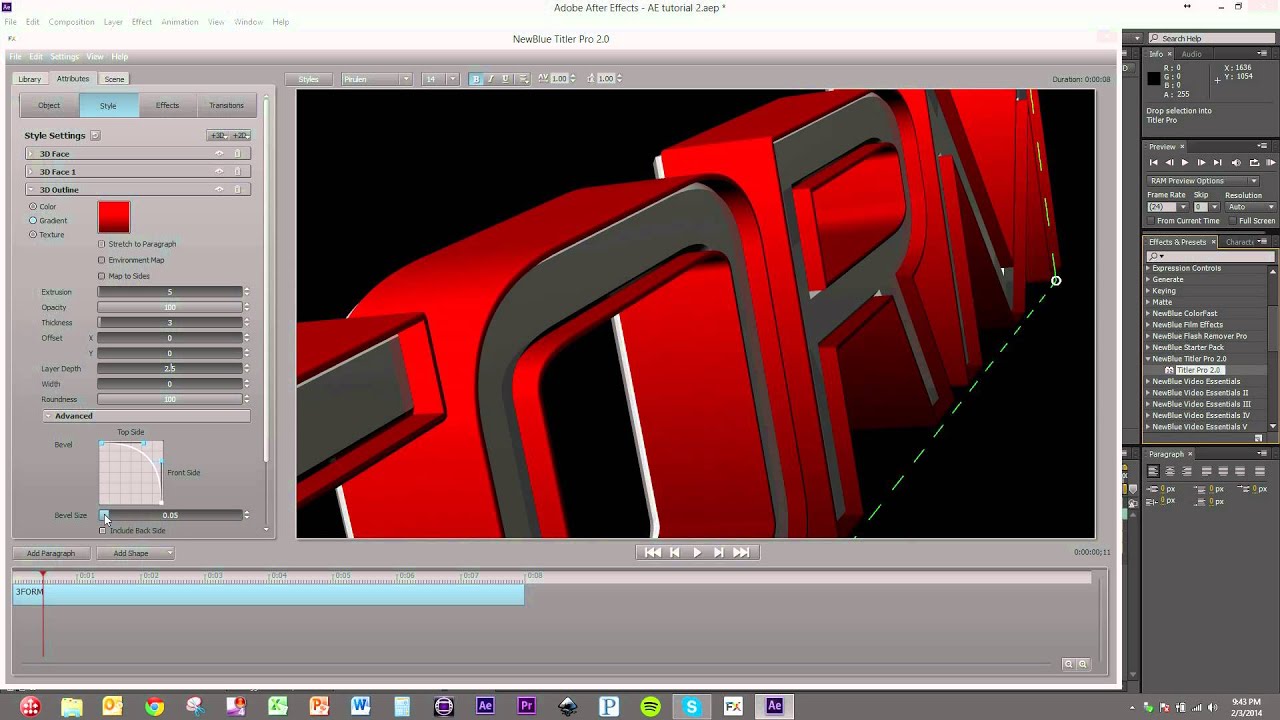Enable Stretch to Paragraph checkbox
The width and height of the screenshot is (1280, 720).
tap(101, 244)
